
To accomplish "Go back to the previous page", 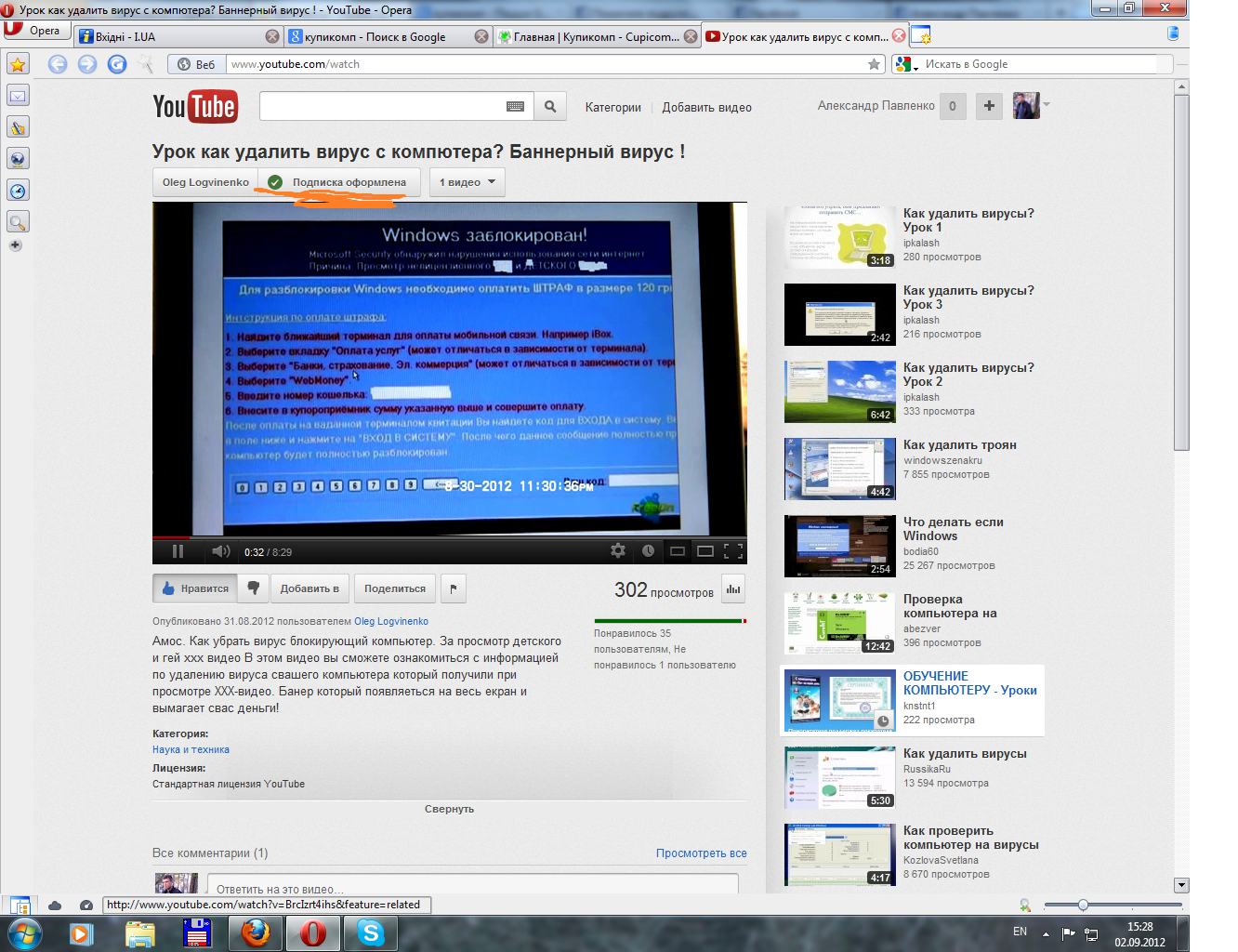I will [x=58, y=64].
